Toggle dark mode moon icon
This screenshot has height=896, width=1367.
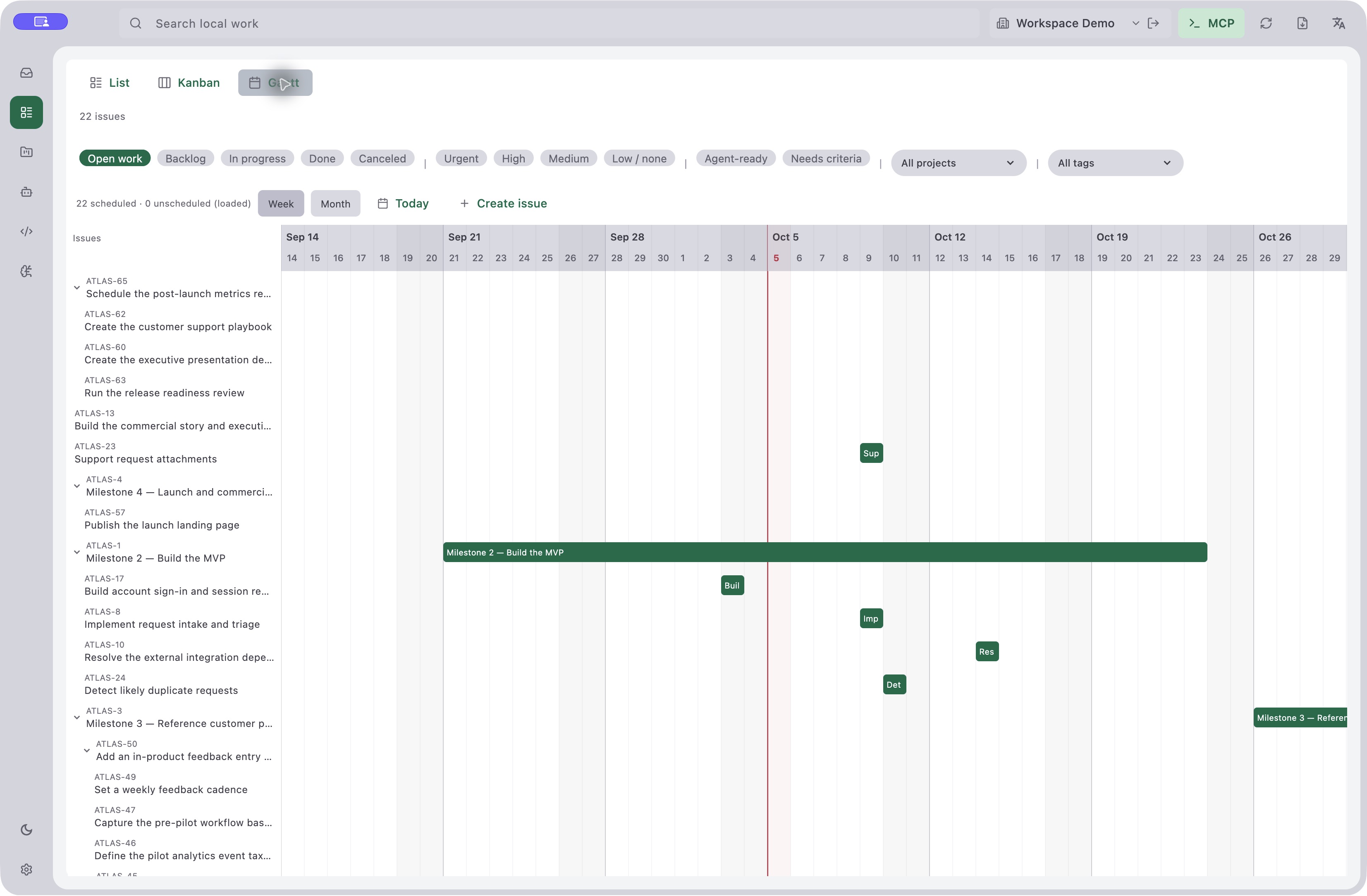coord(26,830)
